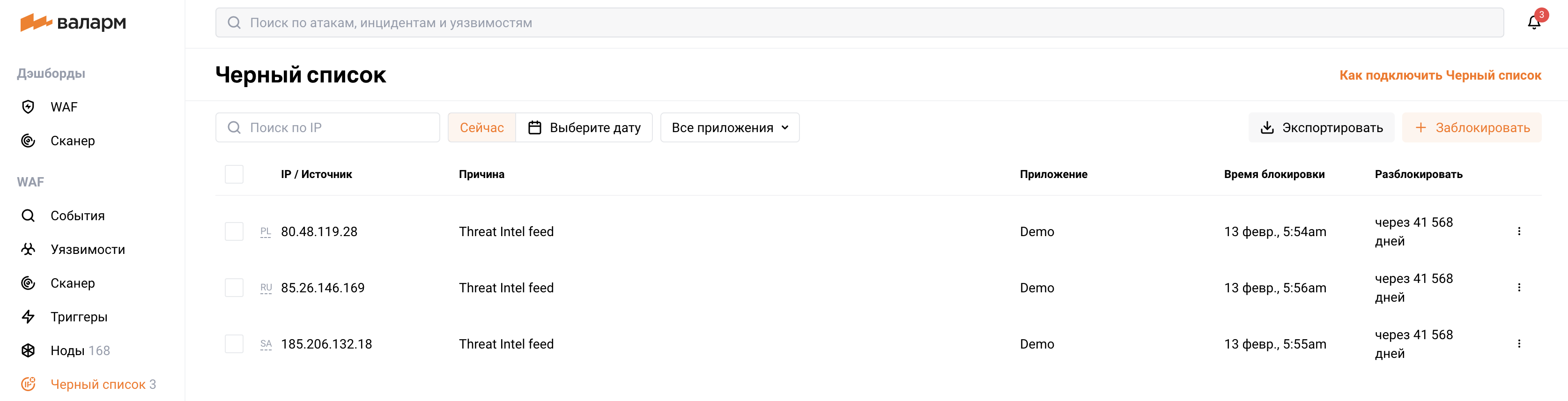Select the Триггеры lightning icon
The width and height of the screenshot is (1568, 401).
tap(27, 316)
